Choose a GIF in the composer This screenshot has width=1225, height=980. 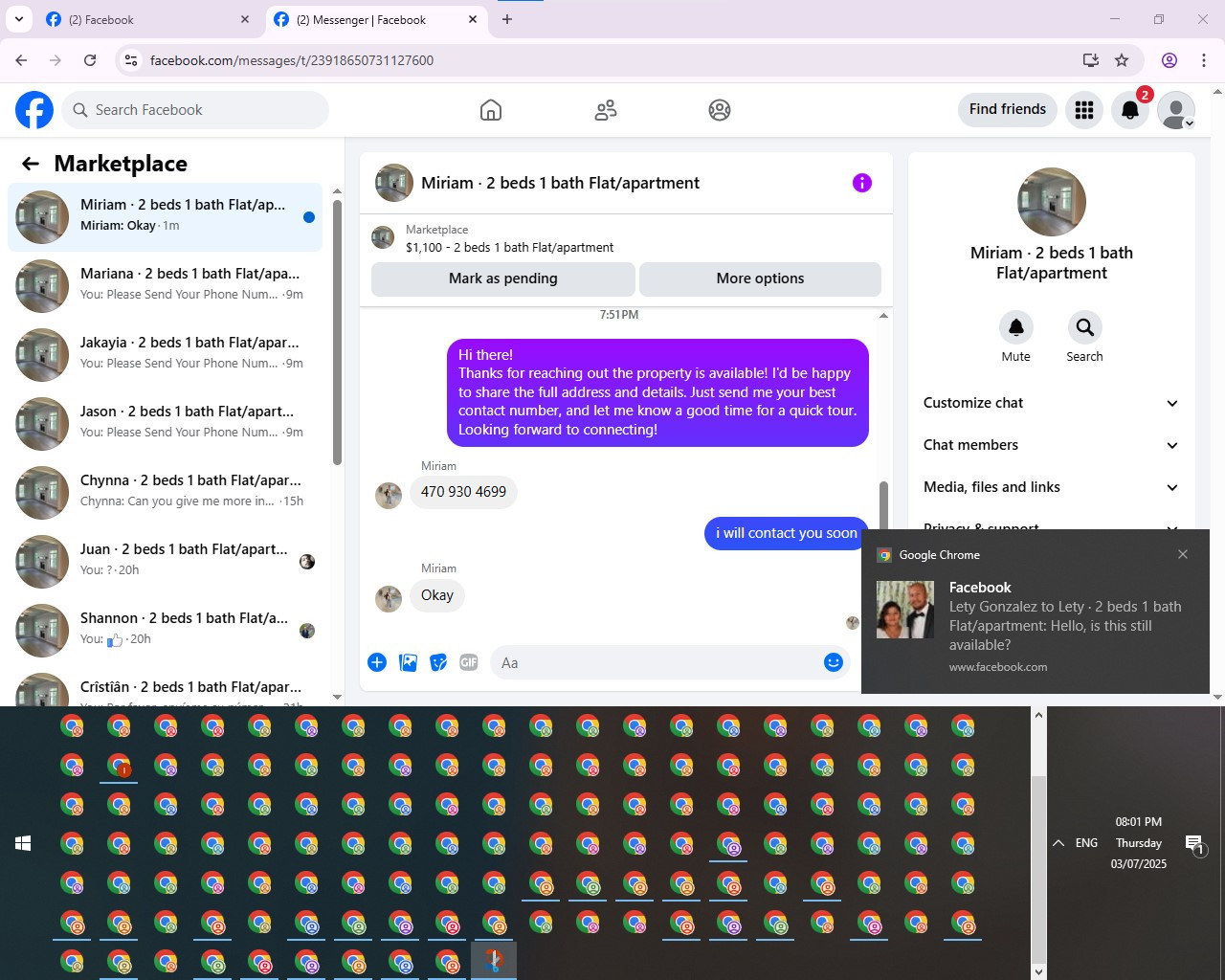coord(469,662)
